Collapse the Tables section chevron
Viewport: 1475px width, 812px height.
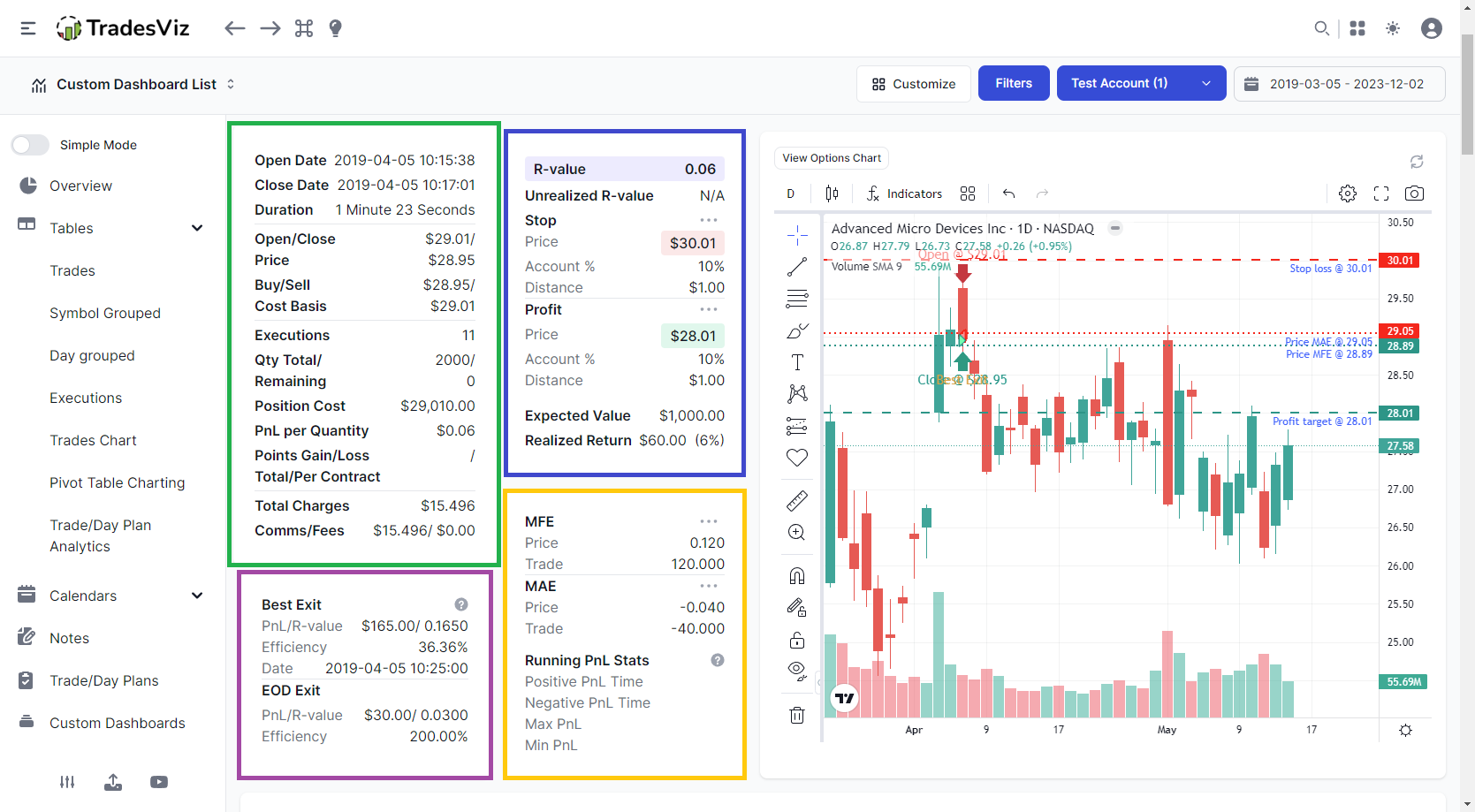click(x=197, y=228)
